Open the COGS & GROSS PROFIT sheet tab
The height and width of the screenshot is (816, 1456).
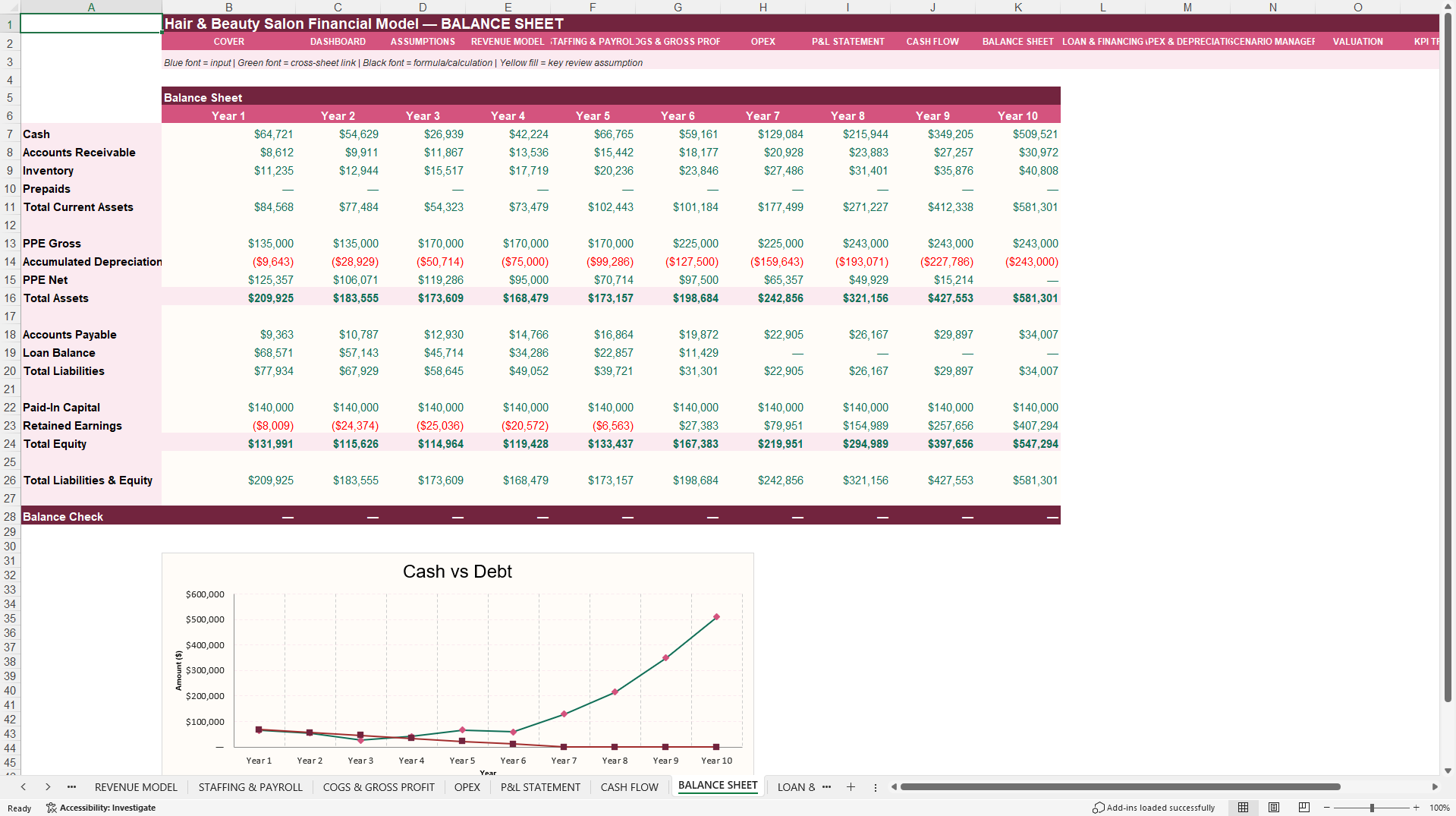(x=379, y=787)
